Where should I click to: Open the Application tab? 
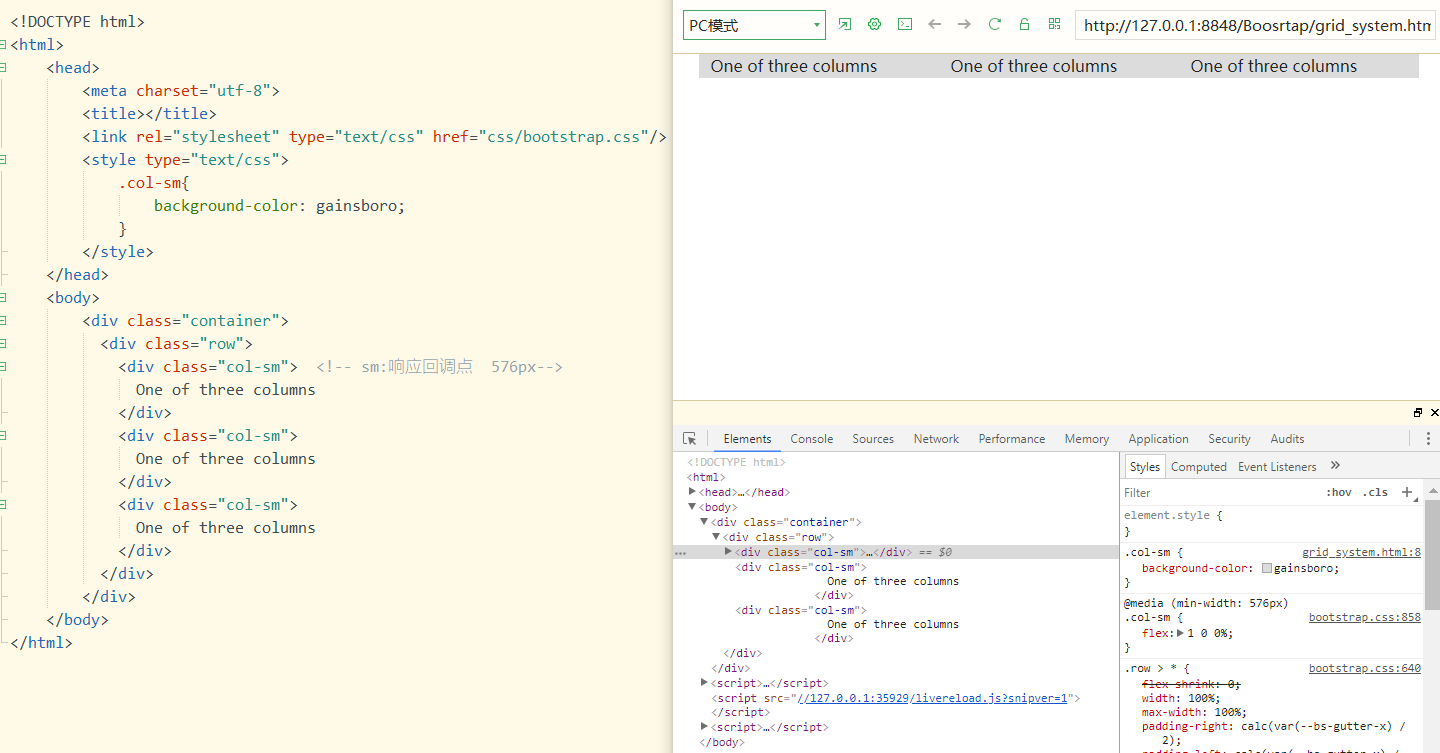(1158, 439)
